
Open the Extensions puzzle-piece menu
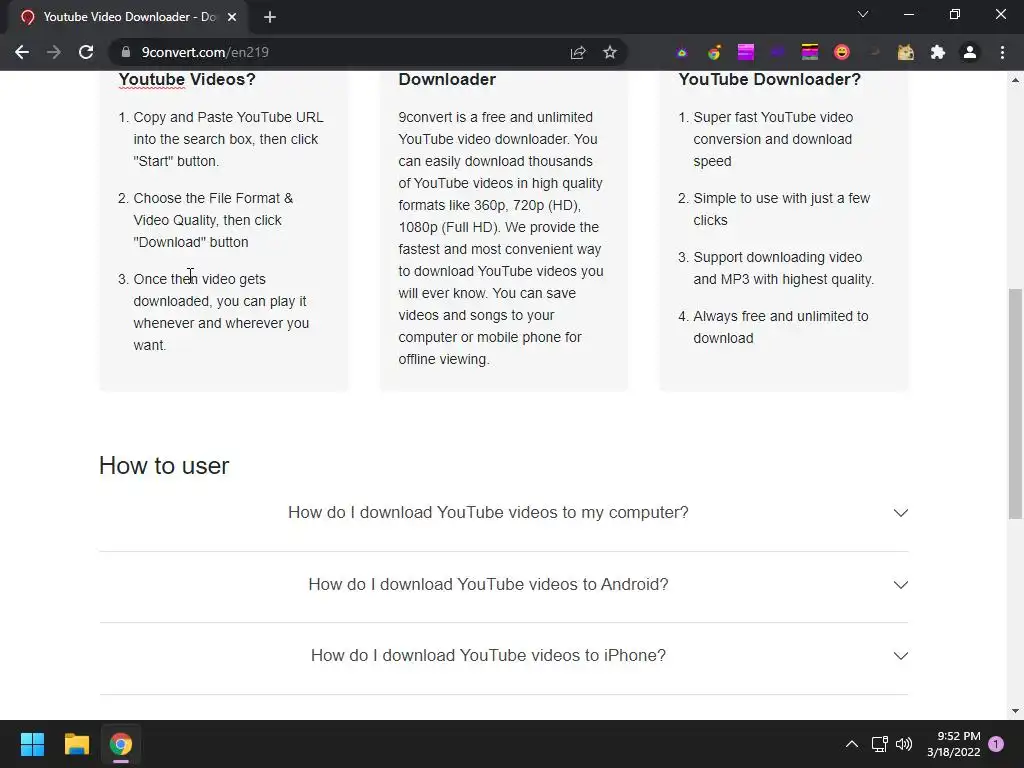[938, 52]
